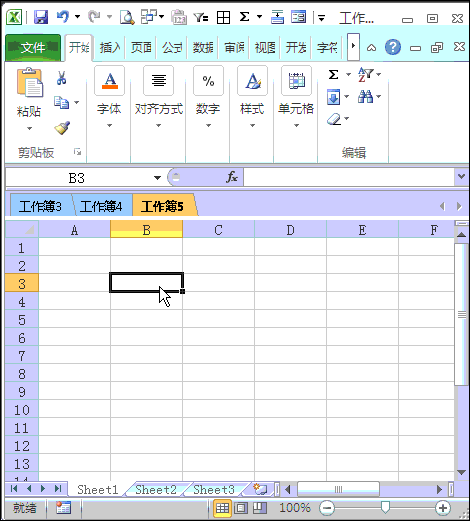
Task: Click the Redo arrow icon
Action: coord(94,17)
